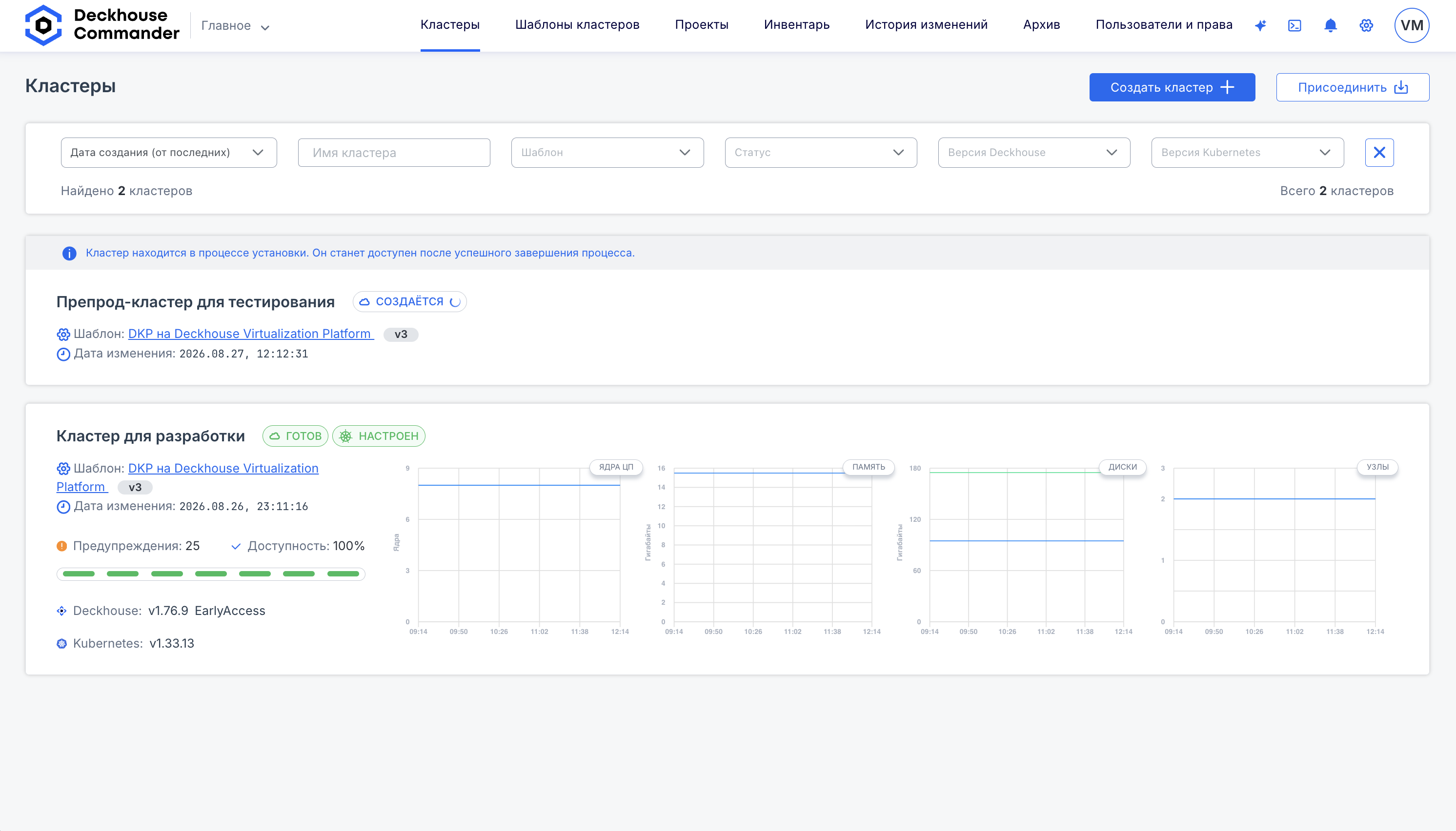Click Предупреждения: 25 warnings text
The width and height of the screenshot is (1456, 831).
[136, 546]
